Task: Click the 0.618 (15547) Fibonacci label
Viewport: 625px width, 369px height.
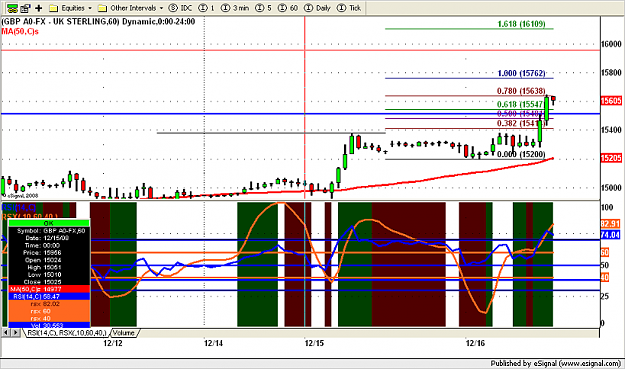Action: coord(520,104)
